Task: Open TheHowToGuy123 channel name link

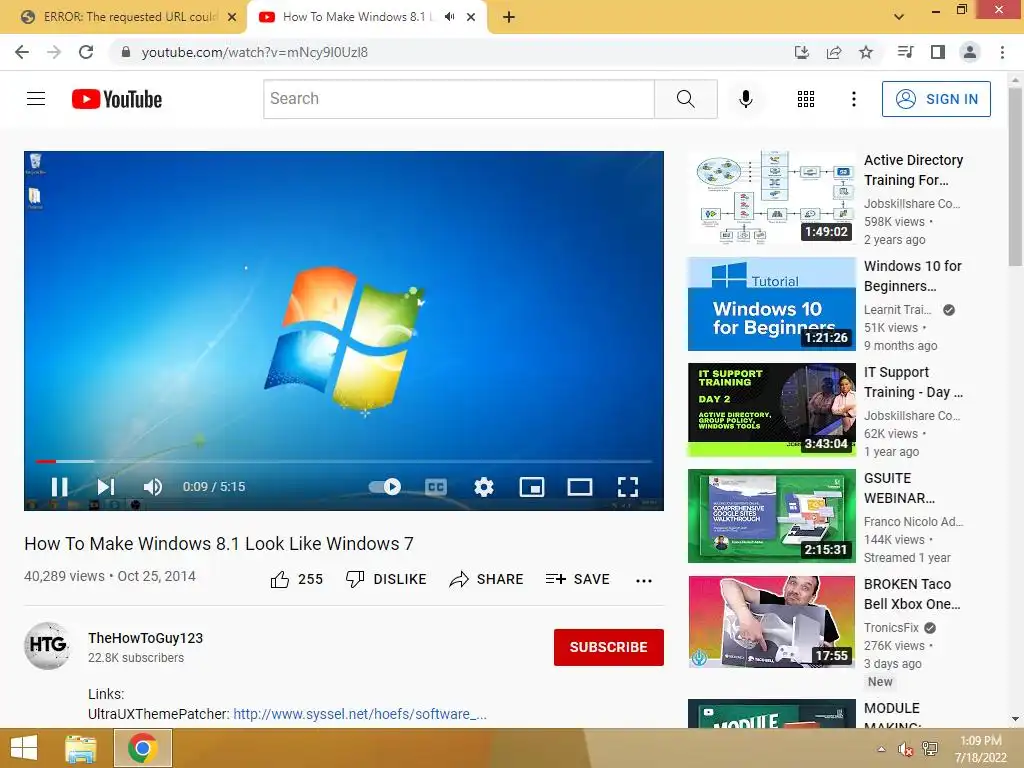Action: [146, 638]
